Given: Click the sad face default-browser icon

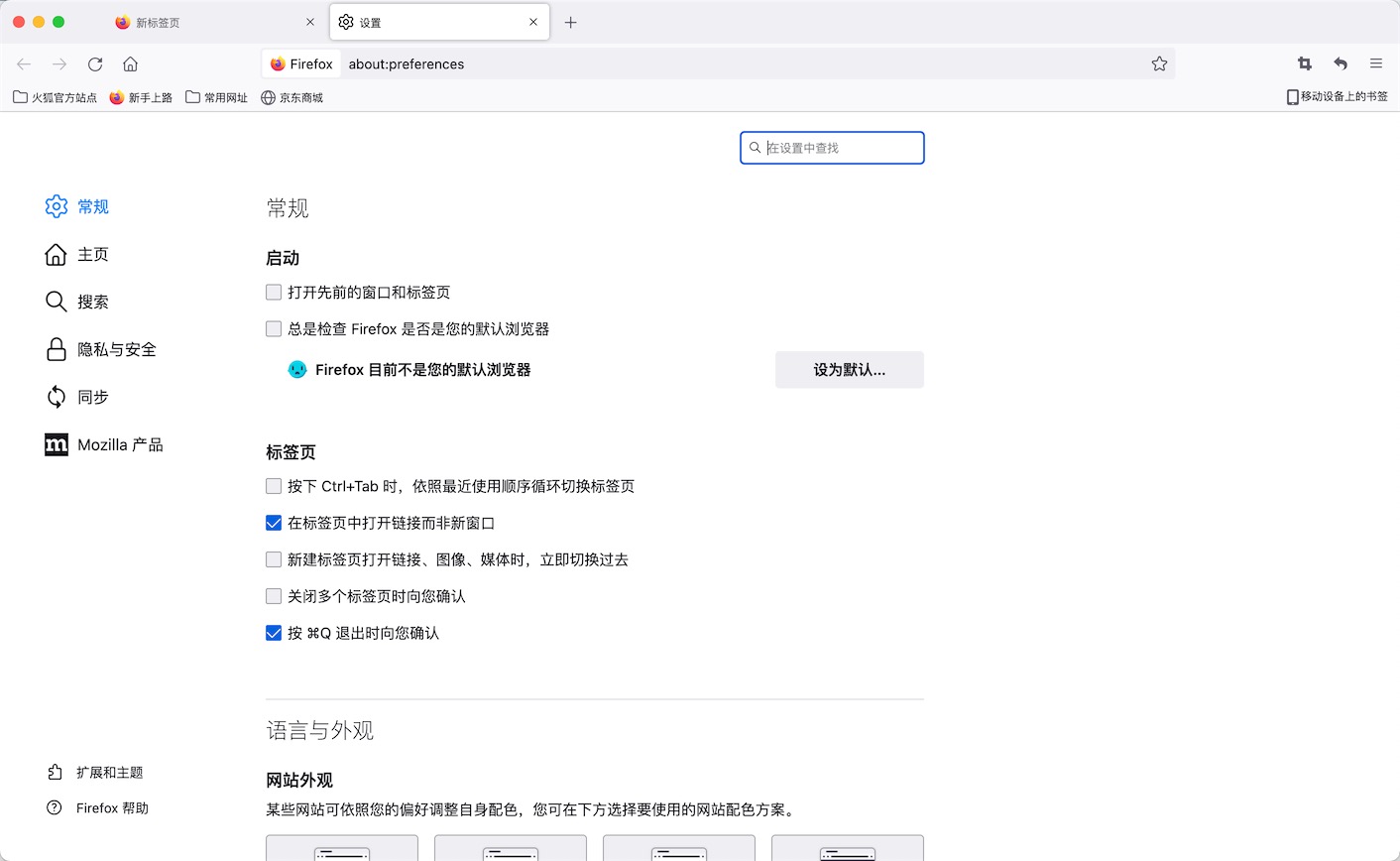Looking at the screenshot, I should click(x=297, y=369).
